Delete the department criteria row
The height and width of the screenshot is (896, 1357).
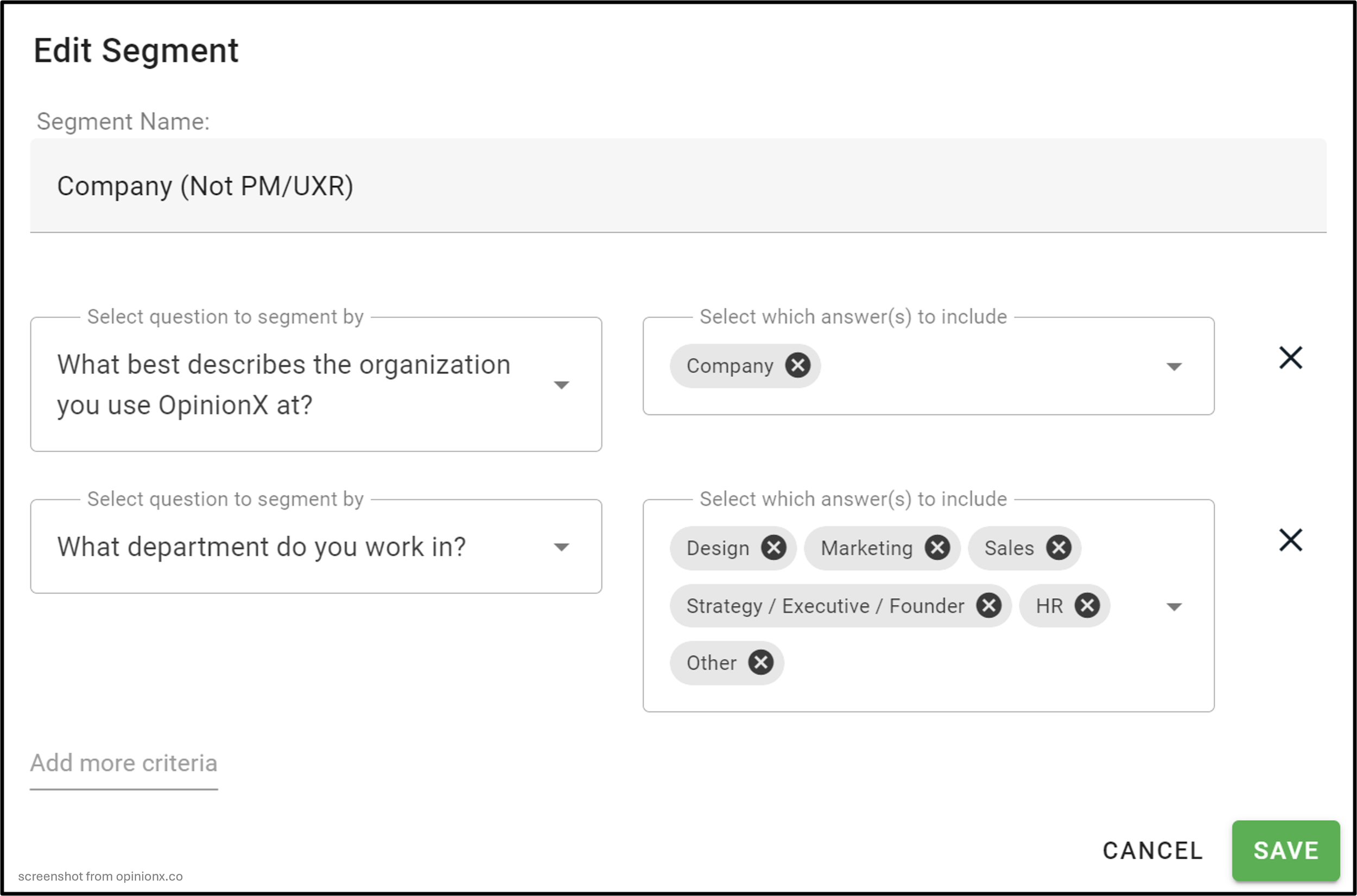pyautogui.click(x=1290, y=540)
